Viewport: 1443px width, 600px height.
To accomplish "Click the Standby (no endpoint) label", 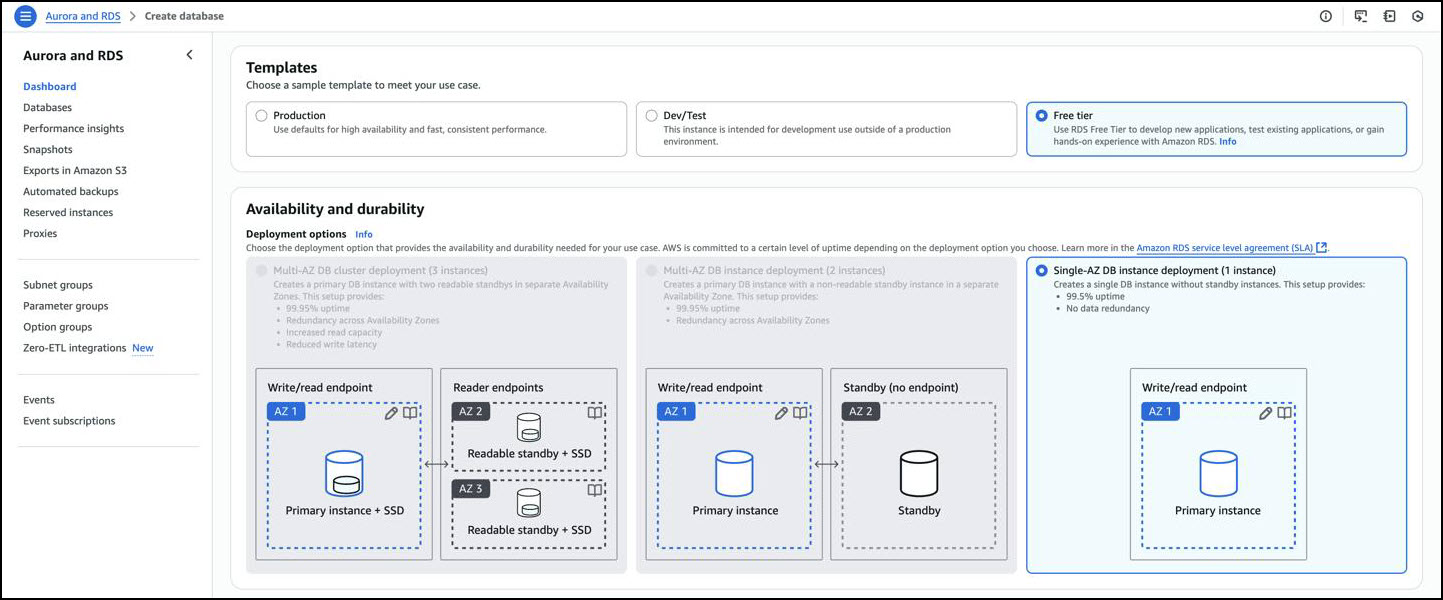I will (x=901, y=387).
